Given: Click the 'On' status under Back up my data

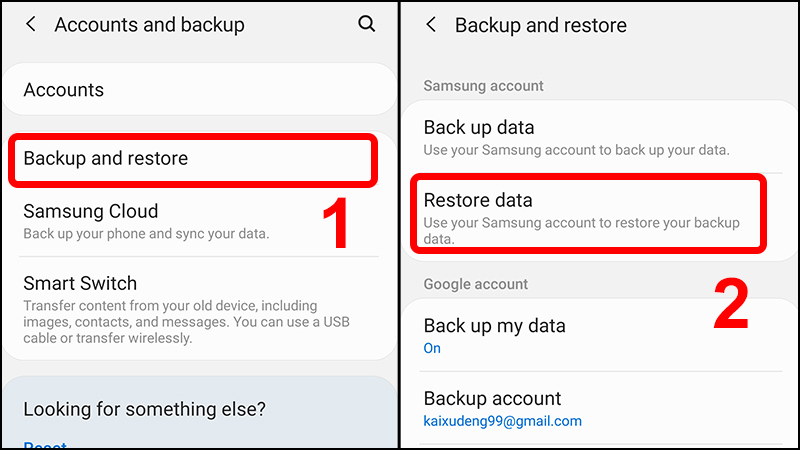Looking at the screenshot, I should point(432,348).
